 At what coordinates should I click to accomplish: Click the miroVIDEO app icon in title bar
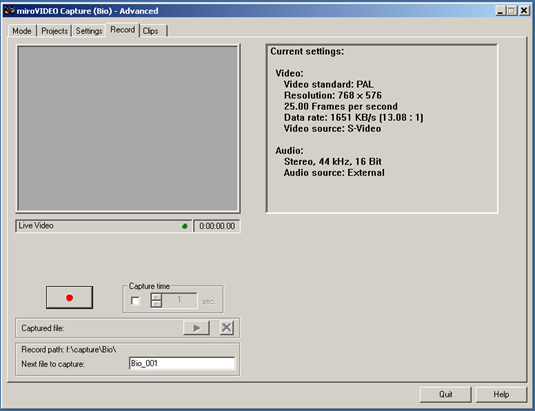pos(9,11)
